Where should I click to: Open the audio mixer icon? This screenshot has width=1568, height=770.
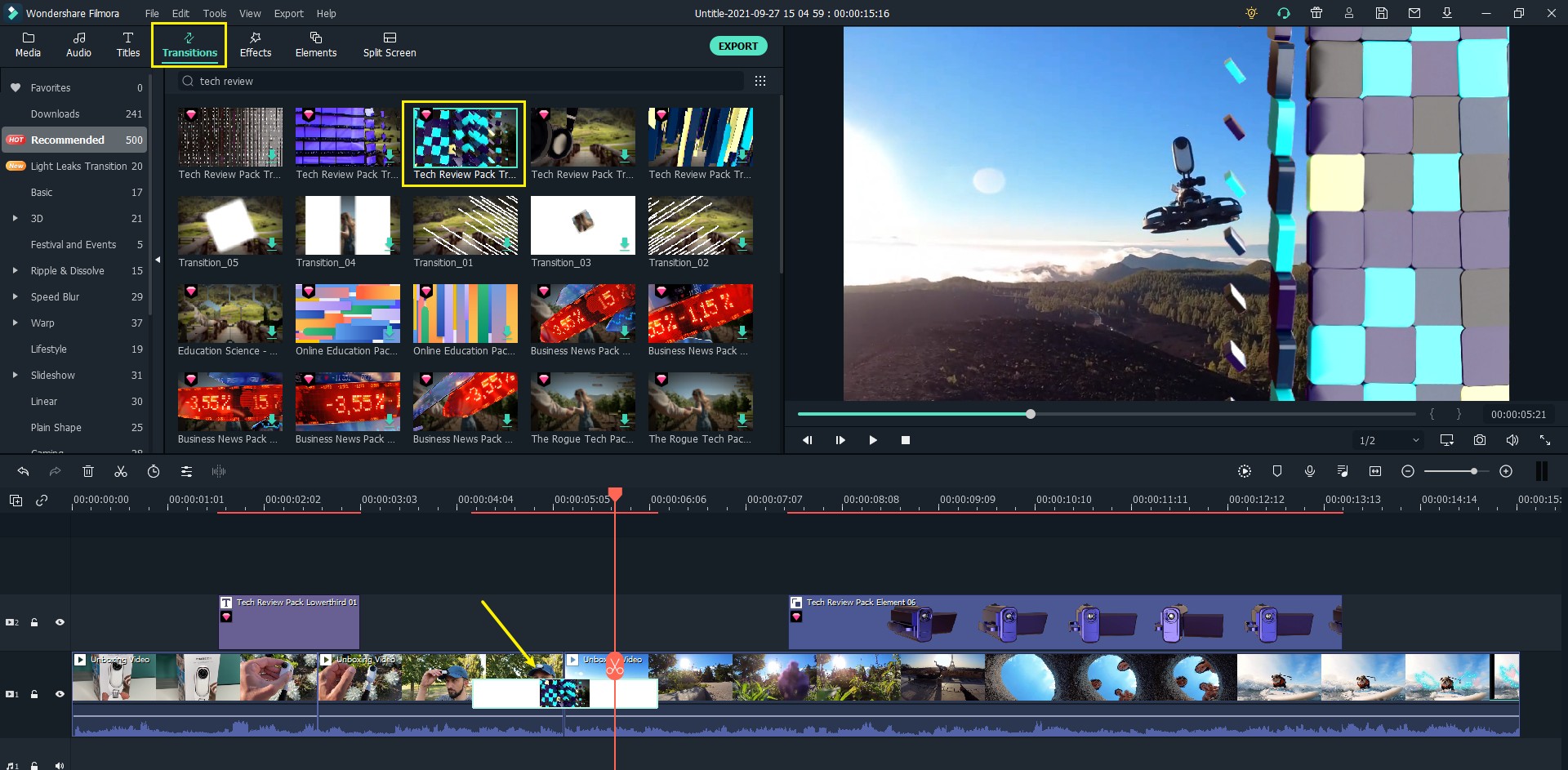(x=1343, y=471)
